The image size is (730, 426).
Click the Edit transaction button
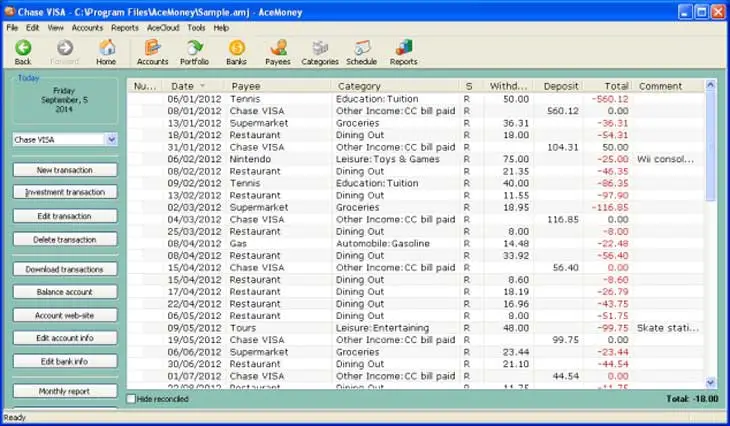[65, 216]
